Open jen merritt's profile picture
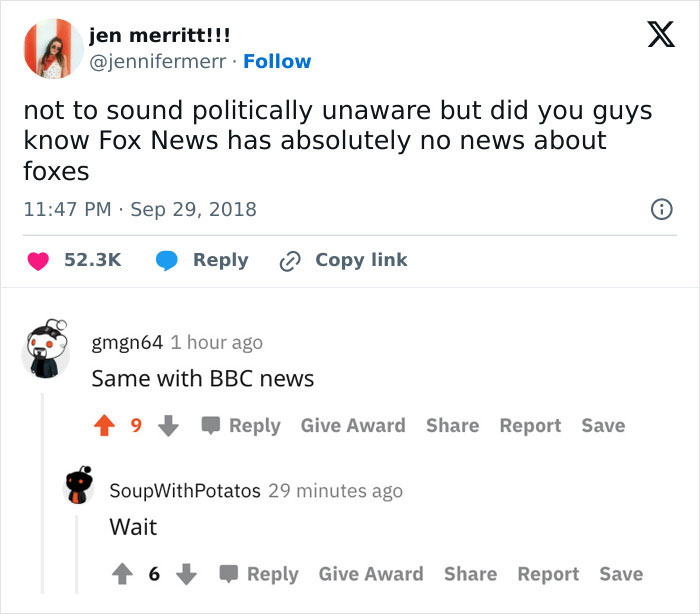Viewport: 700px width, 614px height. 52,48
